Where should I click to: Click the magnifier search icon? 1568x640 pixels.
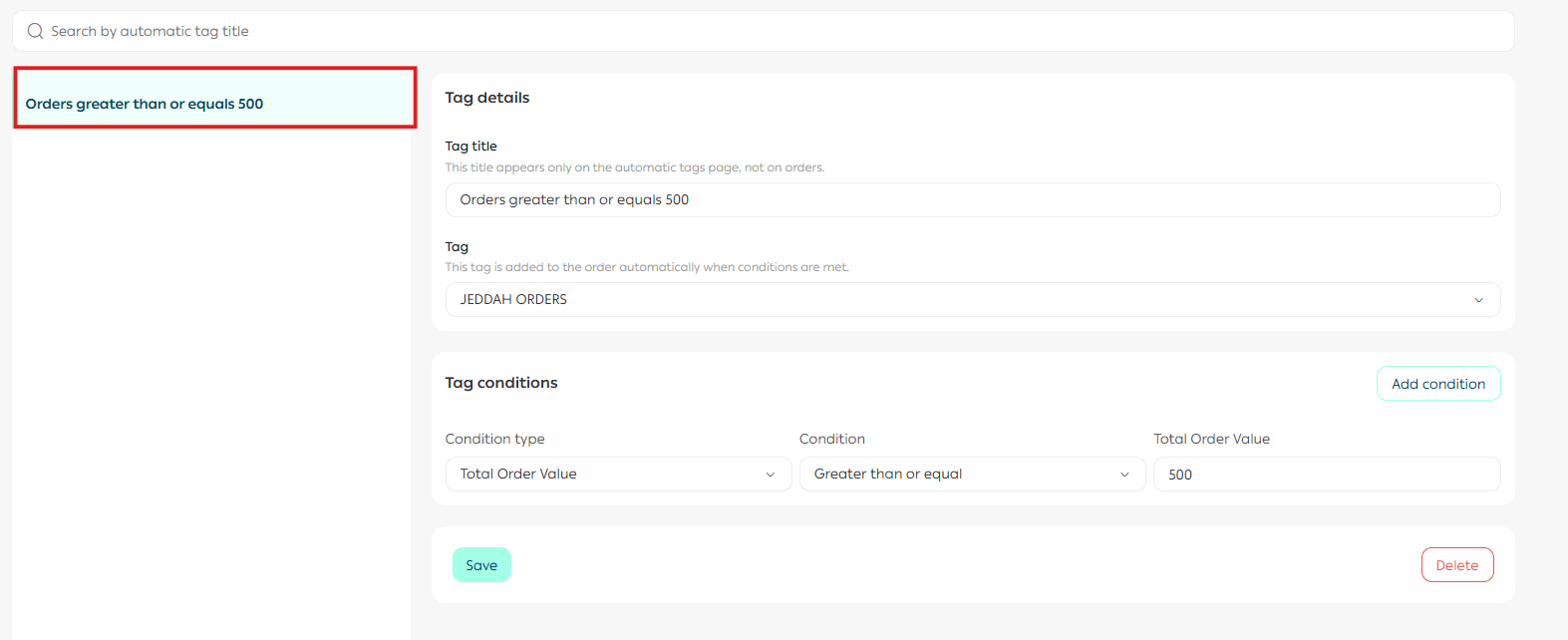35,31
